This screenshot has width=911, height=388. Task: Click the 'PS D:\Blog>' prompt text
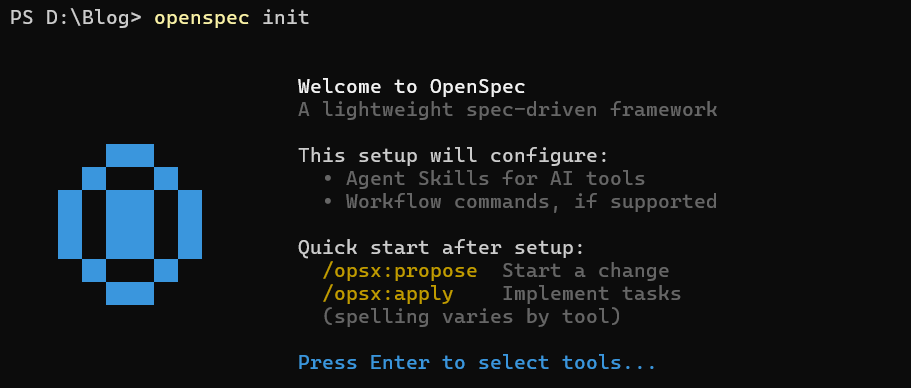(x=76, y=17)
